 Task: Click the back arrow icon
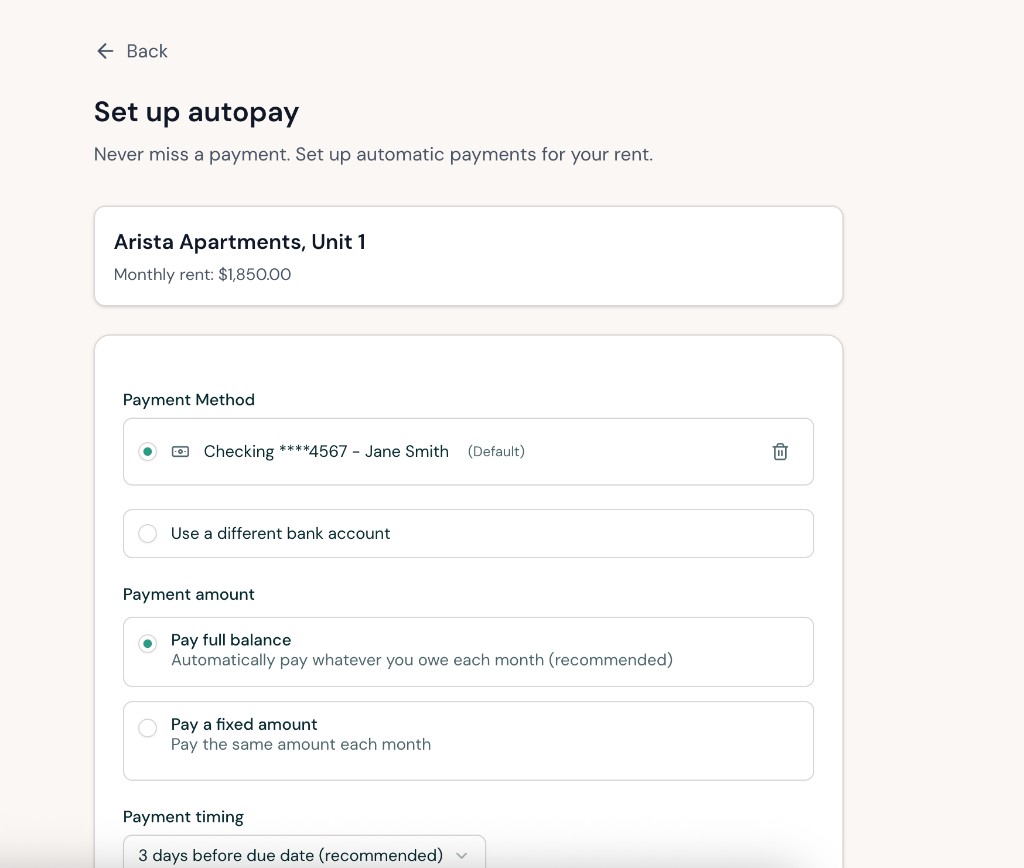click(x=105, y=51)
